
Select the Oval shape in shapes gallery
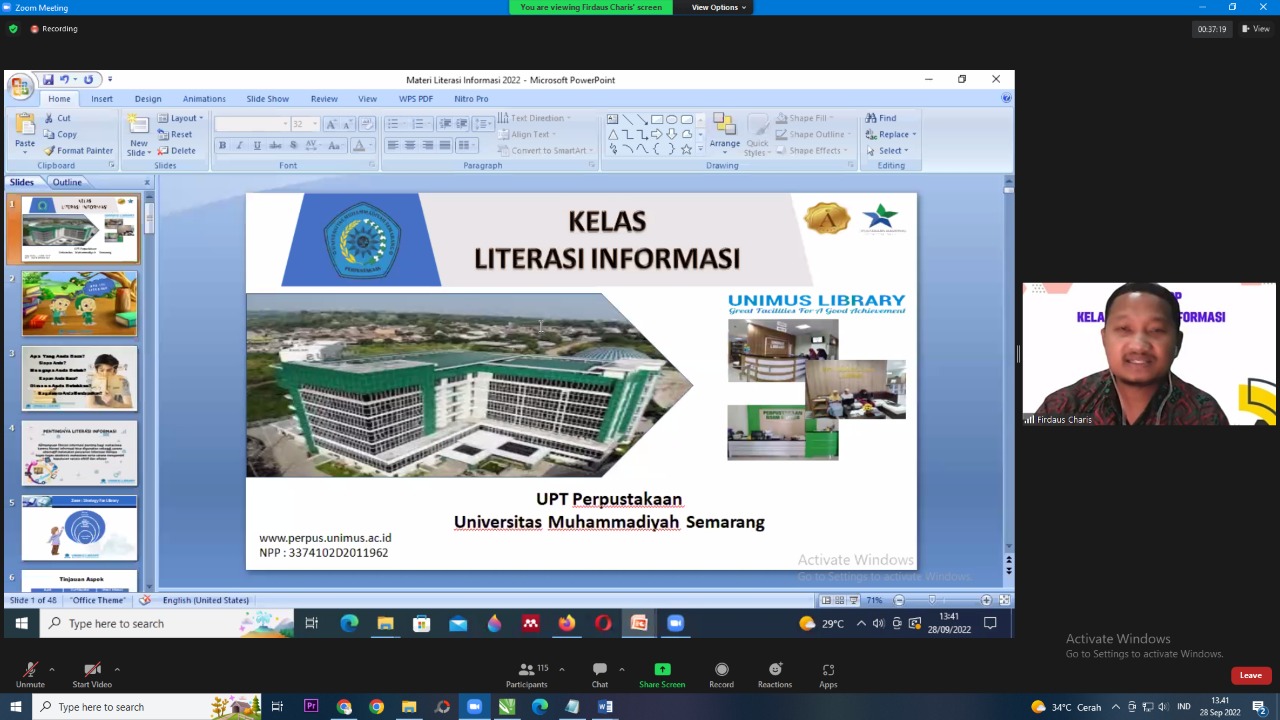672,119
